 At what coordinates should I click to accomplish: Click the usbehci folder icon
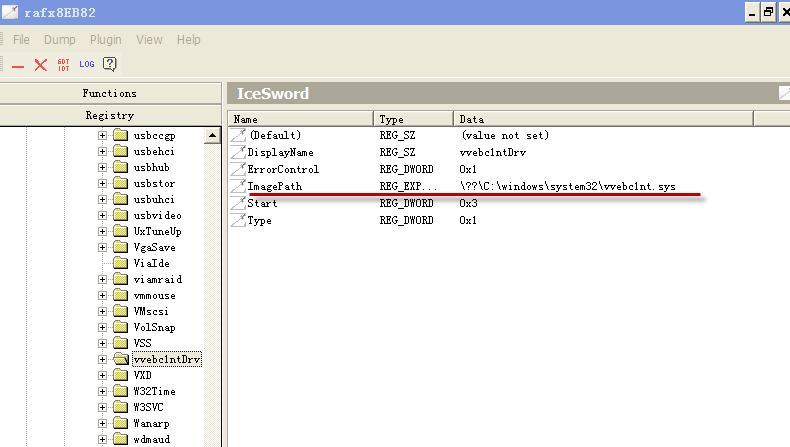click(120, 151)
